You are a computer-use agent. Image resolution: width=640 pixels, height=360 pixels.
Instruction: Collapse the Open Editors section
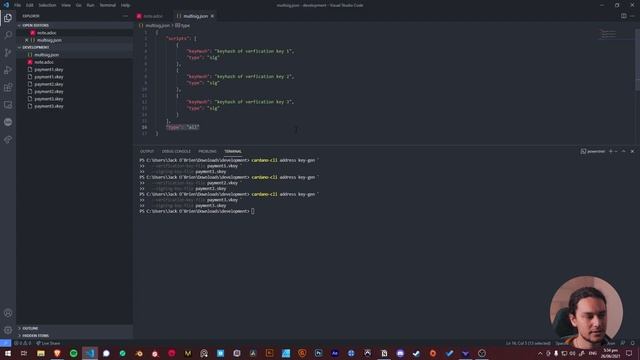pos(74,25)
